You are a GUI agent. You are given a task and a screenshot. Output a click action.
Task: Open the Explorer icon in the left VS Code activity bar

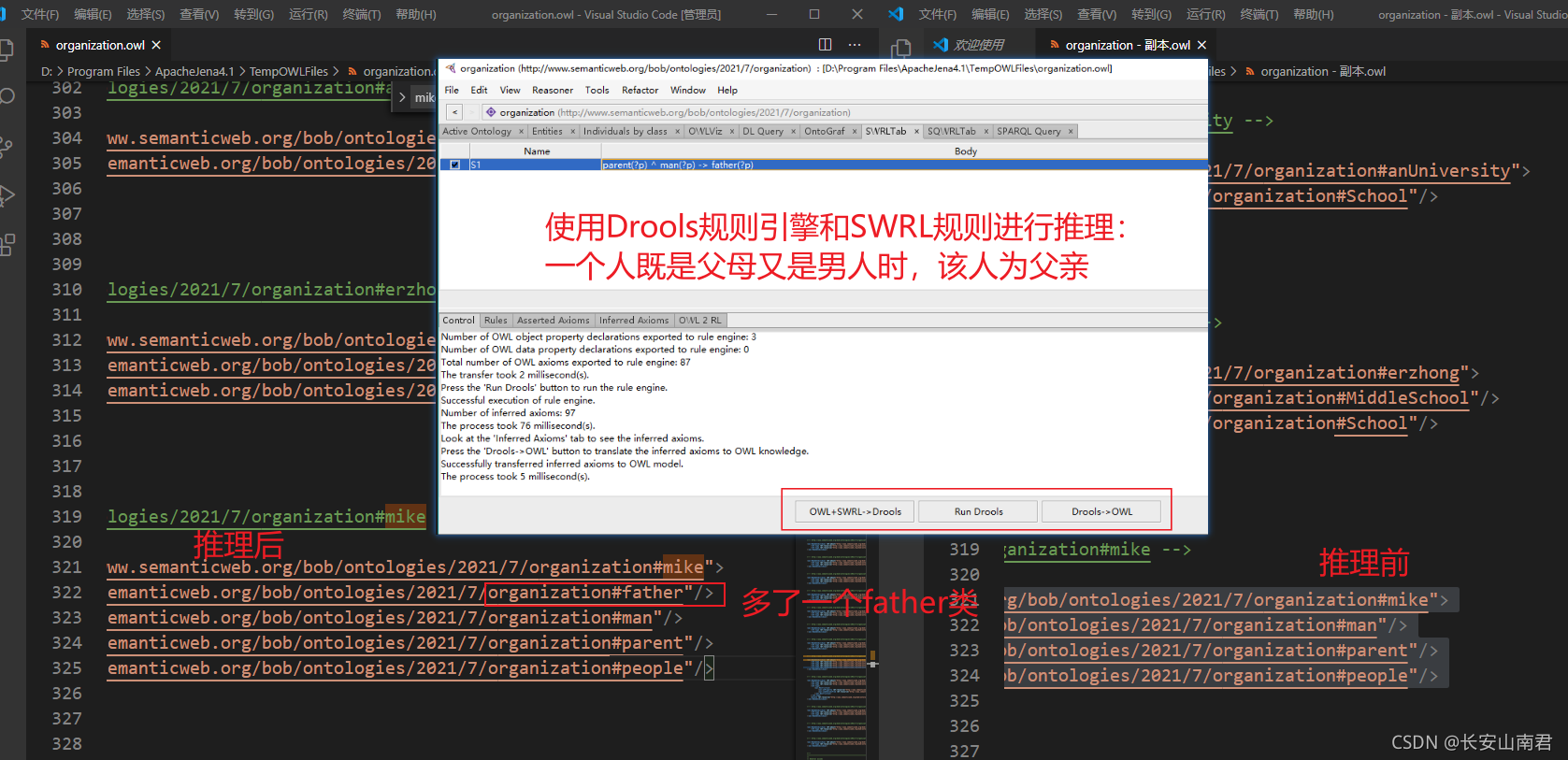[x=6, y=50]
